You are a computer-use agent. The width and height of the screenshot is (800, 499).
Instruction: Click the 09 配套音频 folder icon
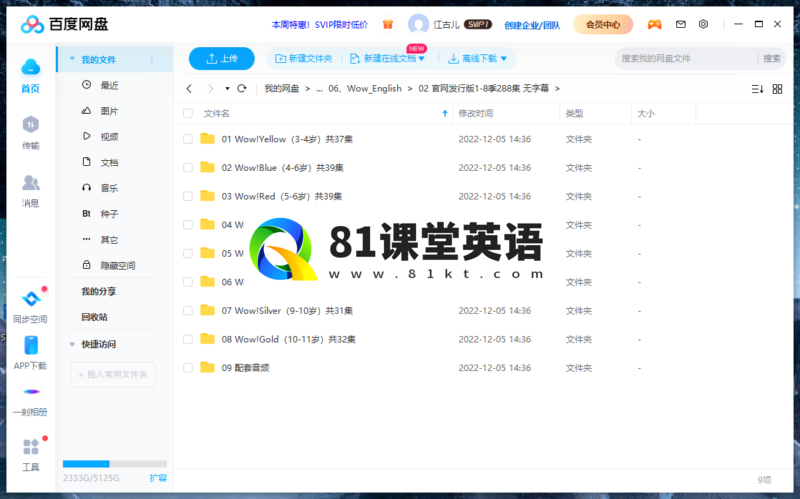[207, 367]
